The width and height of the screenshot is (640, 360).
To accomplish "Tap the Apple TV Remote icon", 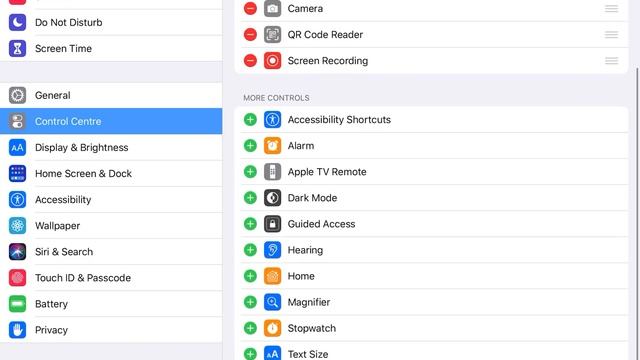I will 272,172.
